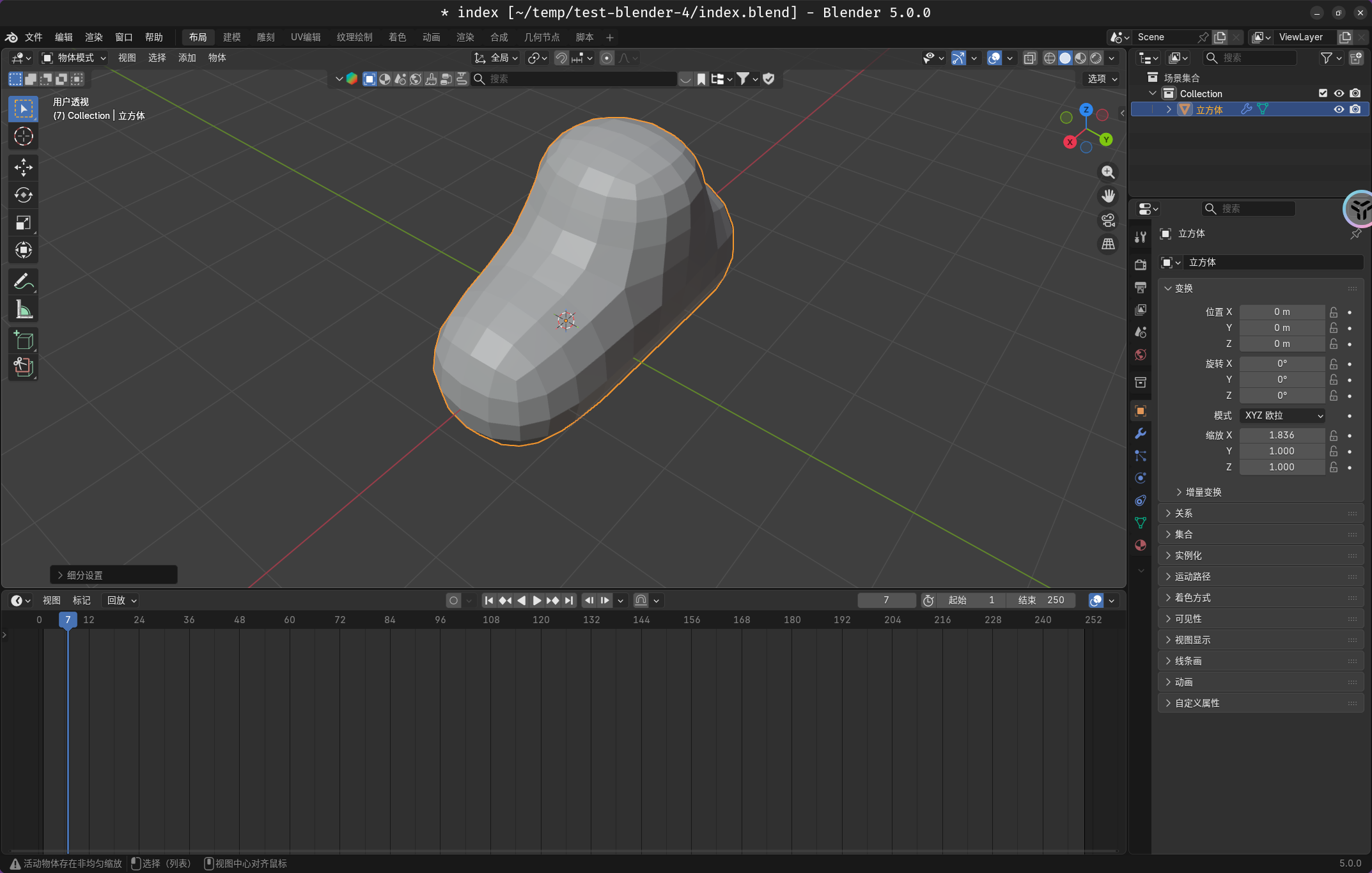
Task: Click the 选项 button in viewport
Action: click(x=1102, y=79)
